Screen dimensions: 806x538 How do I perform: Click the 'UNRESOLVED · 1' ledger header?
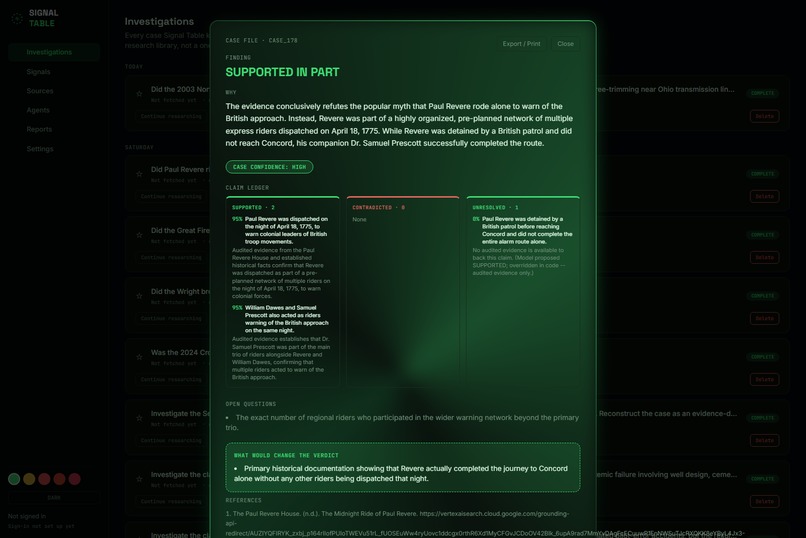496,208
